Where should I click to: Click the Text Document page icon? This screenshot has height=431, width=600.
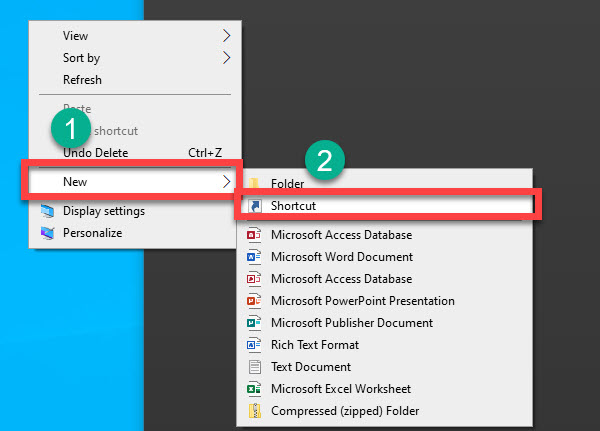click(254, 367)
